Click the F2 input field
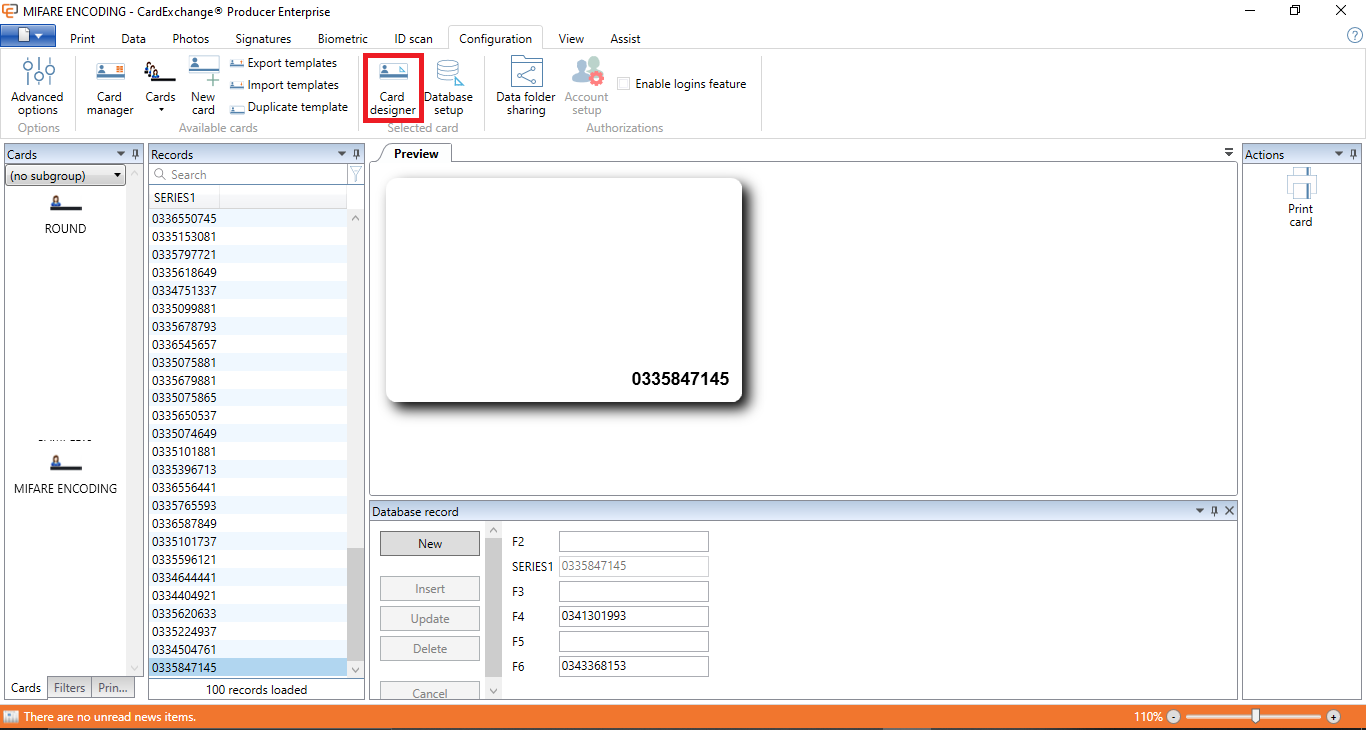1366x730 pixels. pyautogui.click(x=634, y=541)
